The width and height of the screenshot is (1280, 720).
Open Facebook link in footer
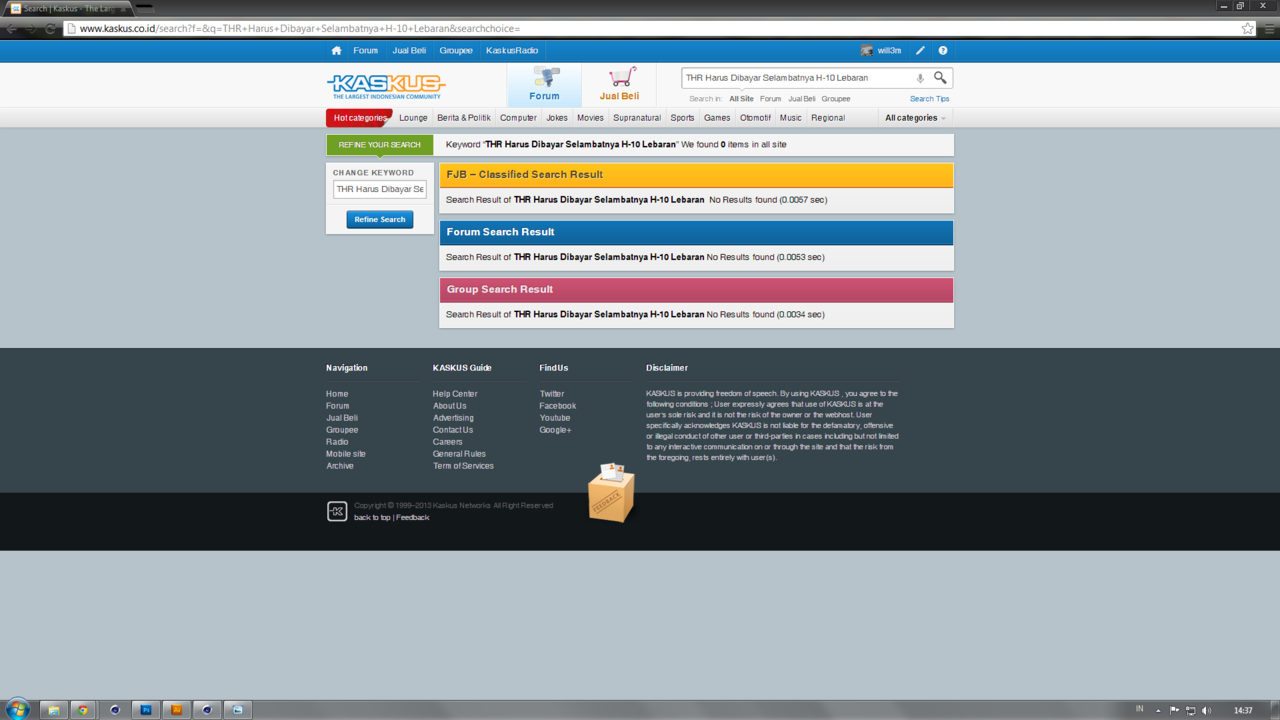point(558,406)
